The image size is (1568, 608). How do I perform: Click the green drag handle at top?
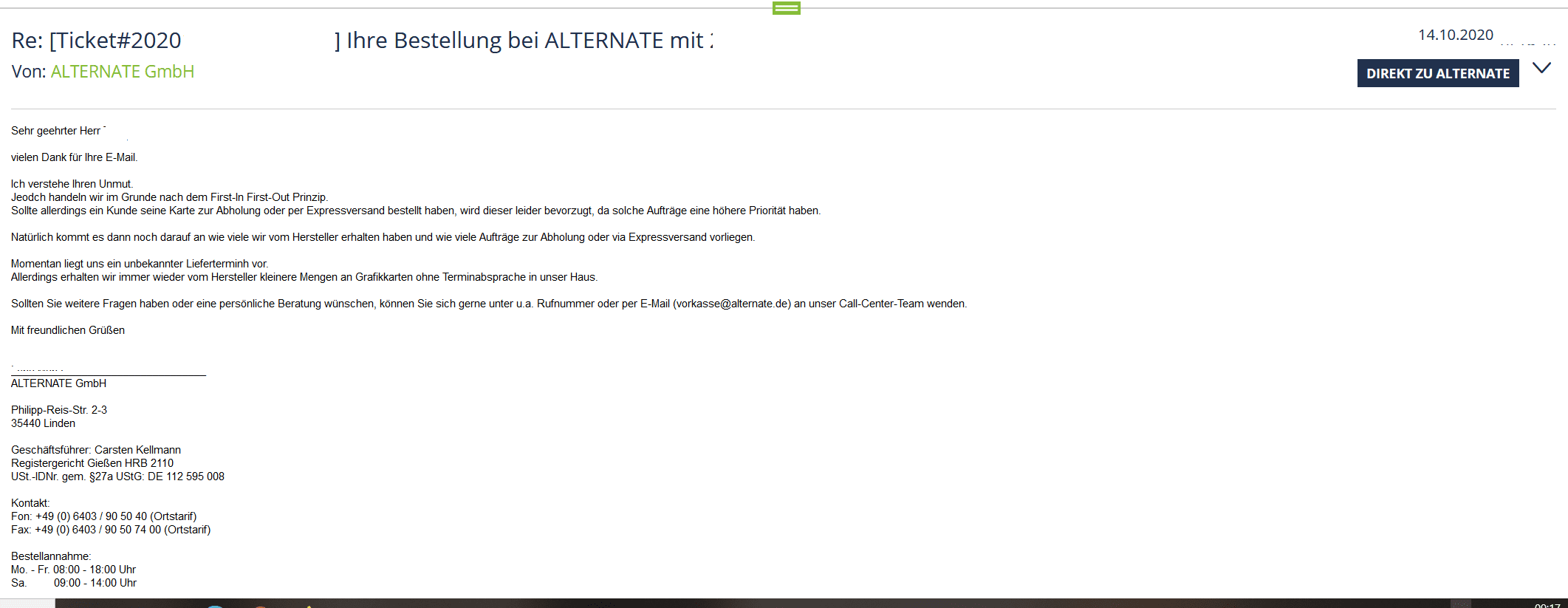(x=787, y=8)
